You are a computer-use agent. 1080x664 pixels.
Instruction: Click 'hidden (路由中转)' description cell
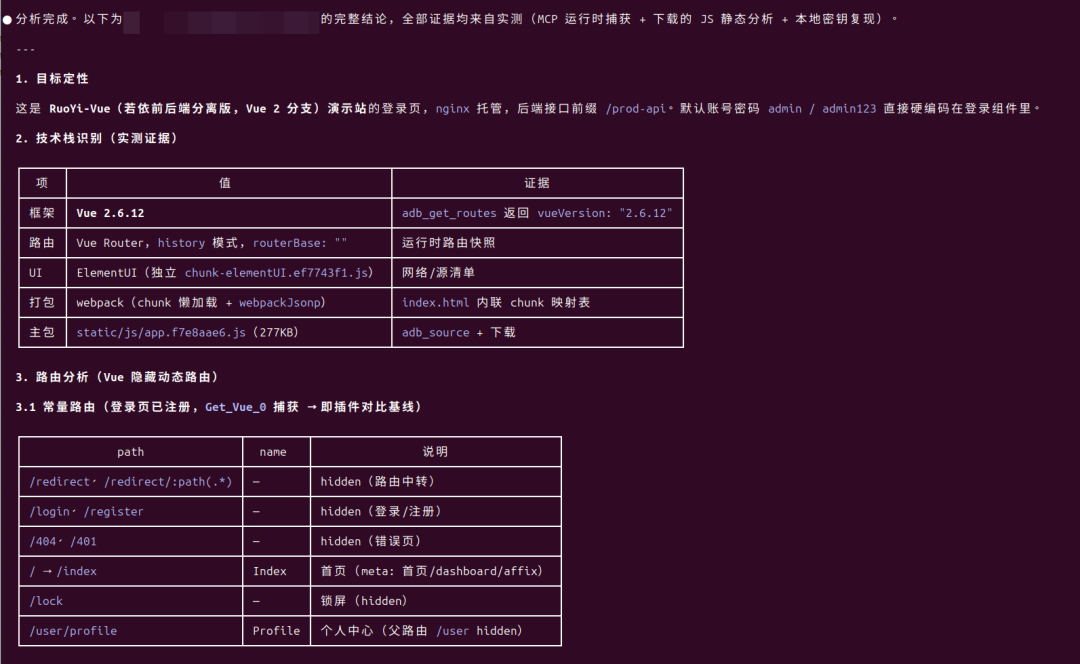pyautogui.click(x=435, y=481)
